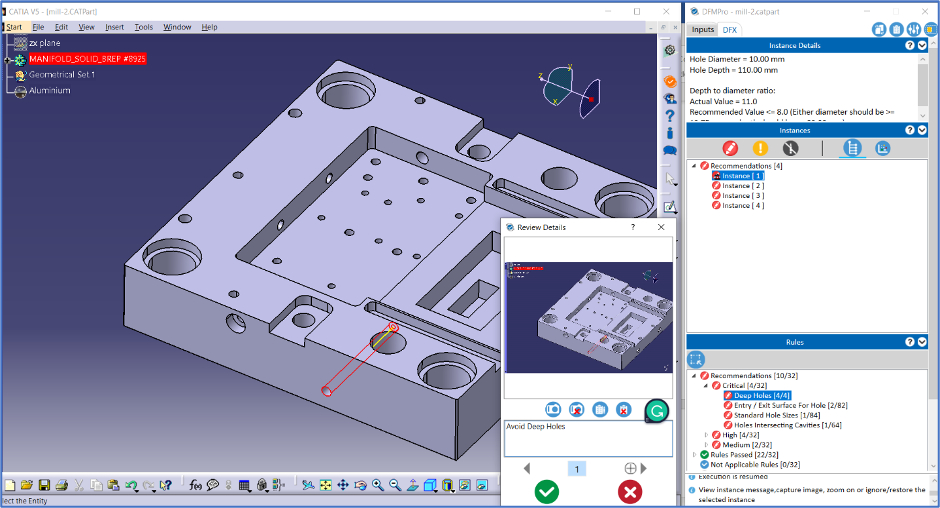940x508 pixels.
Task: Expand the Medium [2/32] rules node
Action: pyautogui.click(x=706, y=445)
